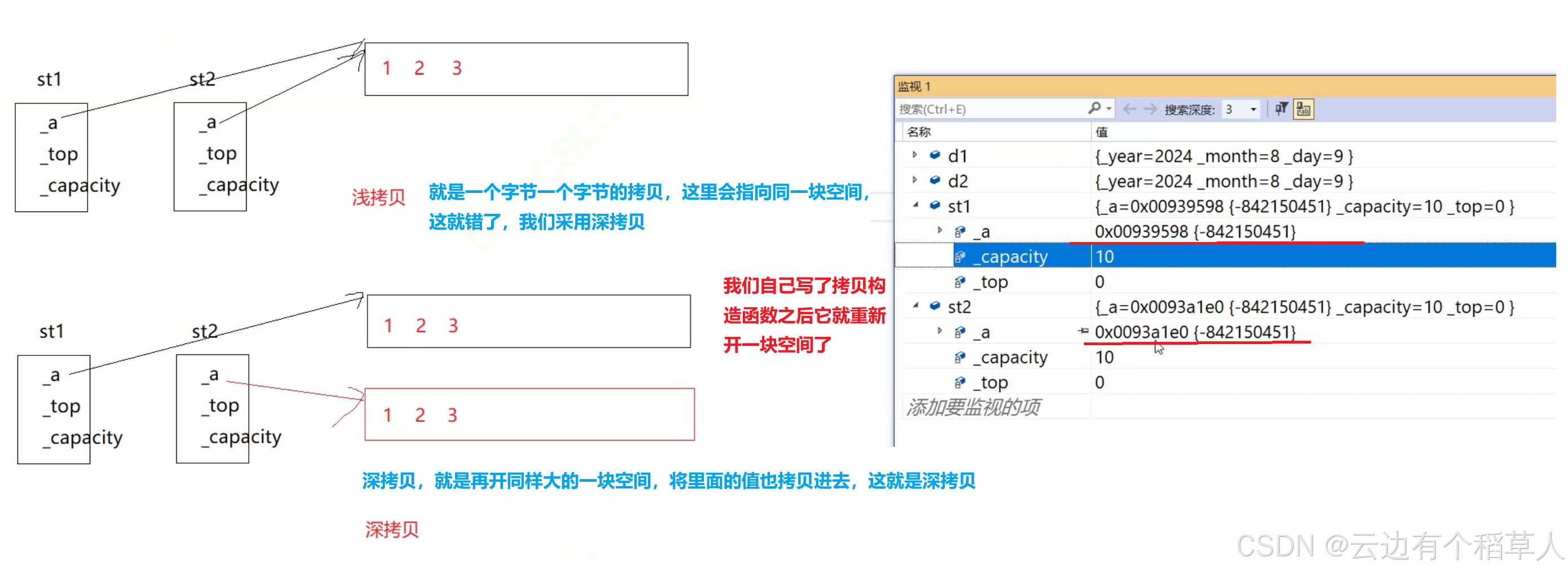Click the blue object icon beside st1

point(935,206)
